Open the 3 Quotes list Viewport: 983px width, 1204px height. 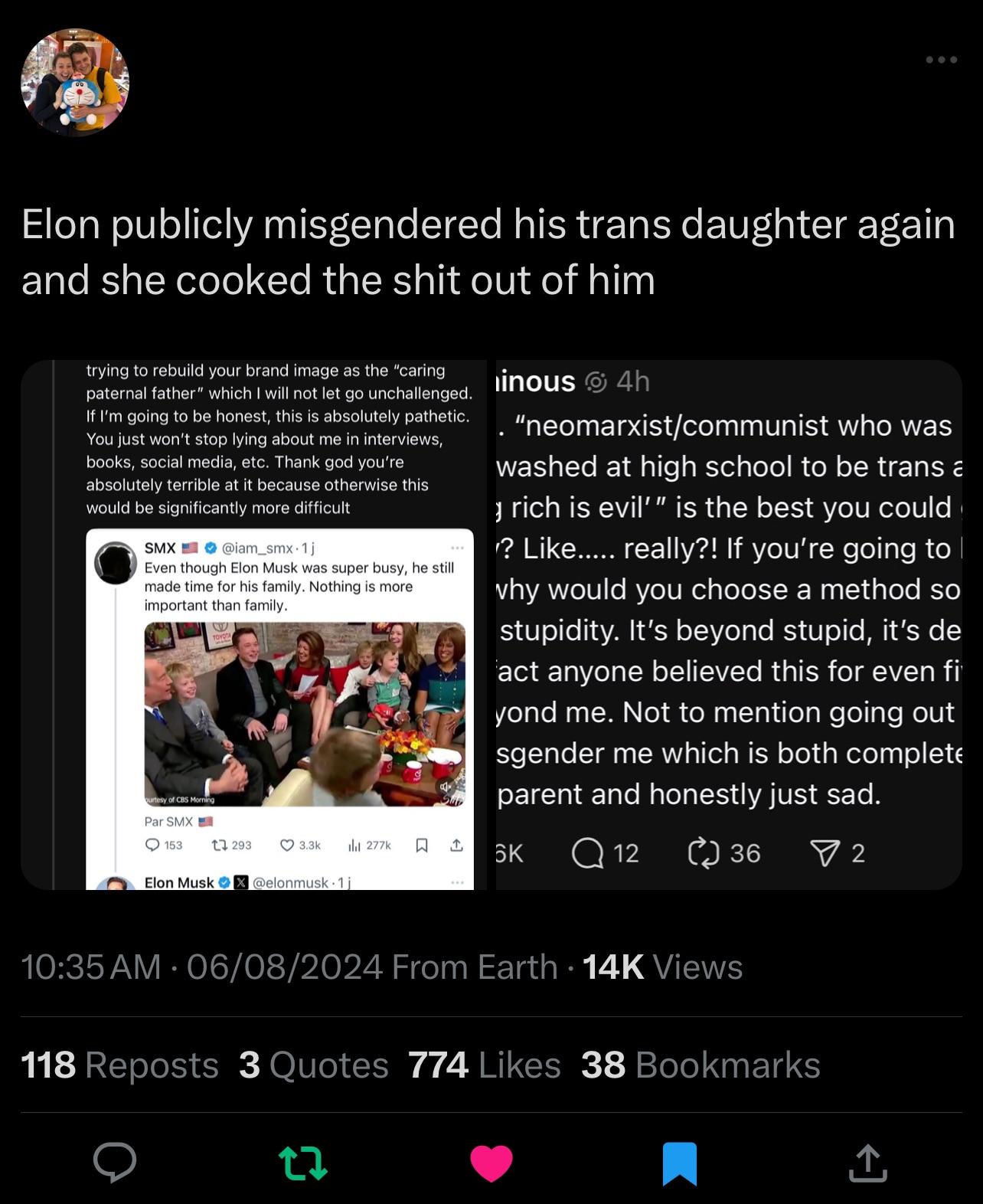pos(314,1065)
